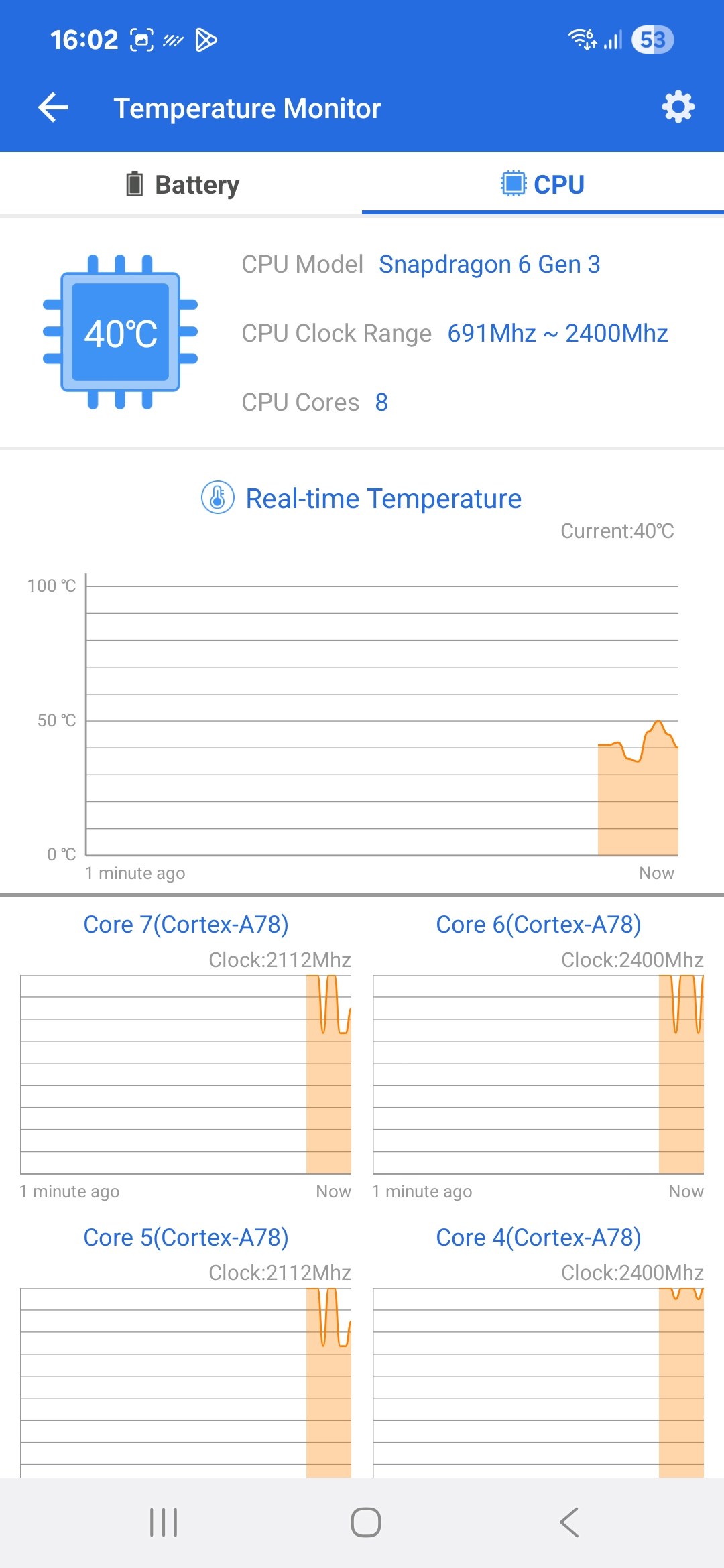The width and height of the screenshot is (724, 1568).
Task: Tap Android recent apps navigation button
Action: tap(164, 1522)
